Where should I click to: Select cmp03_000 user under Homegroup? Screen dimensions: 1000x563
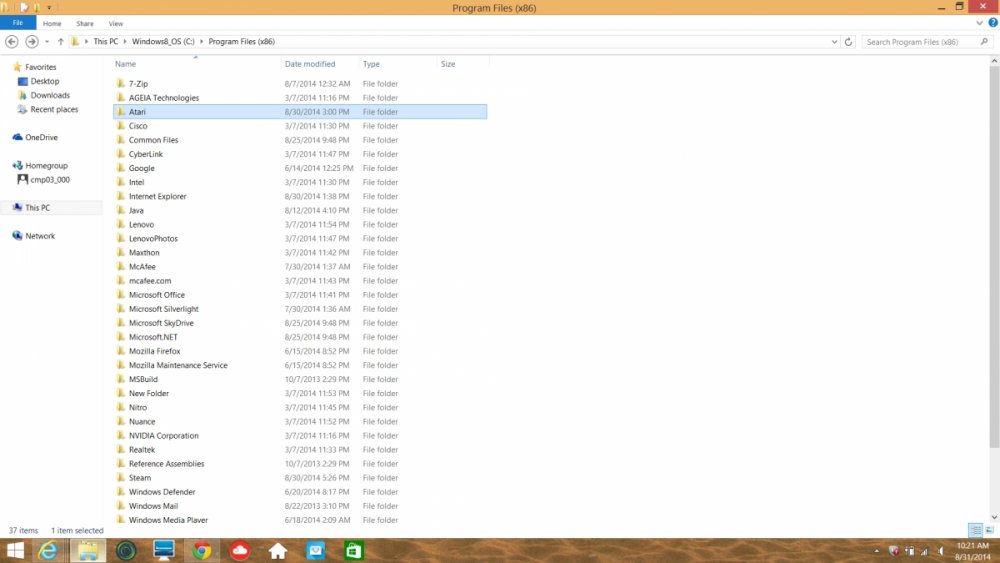point(50,179)
